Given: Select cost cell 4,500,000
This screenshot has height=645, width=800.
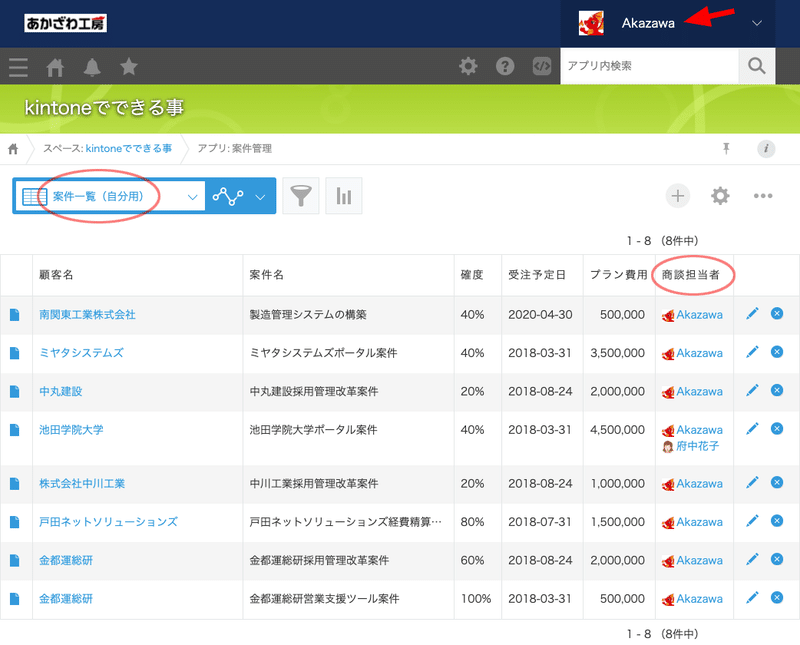Looking at the screenshot, I should [619, 438].
